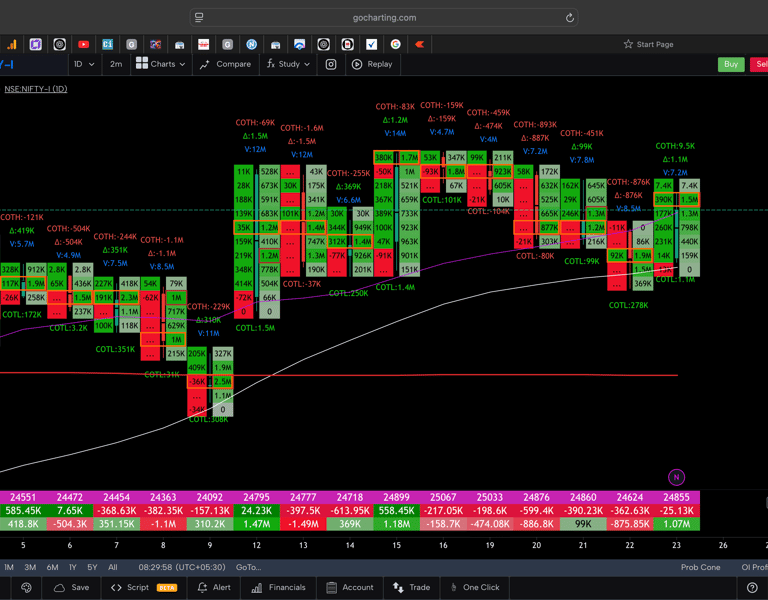
Task: Click the Financials bar-chart icon
Action: pos(257,587)
